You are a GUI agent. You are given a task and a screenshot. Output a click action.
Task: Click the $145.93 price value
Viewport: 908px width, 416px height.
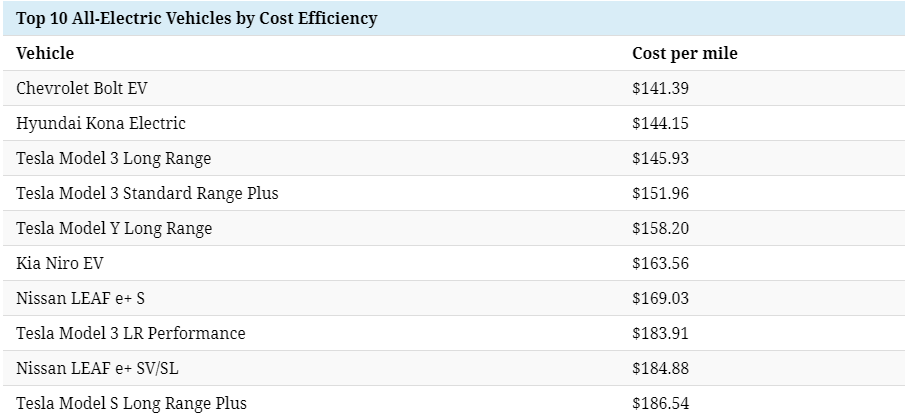pos(660,158)
